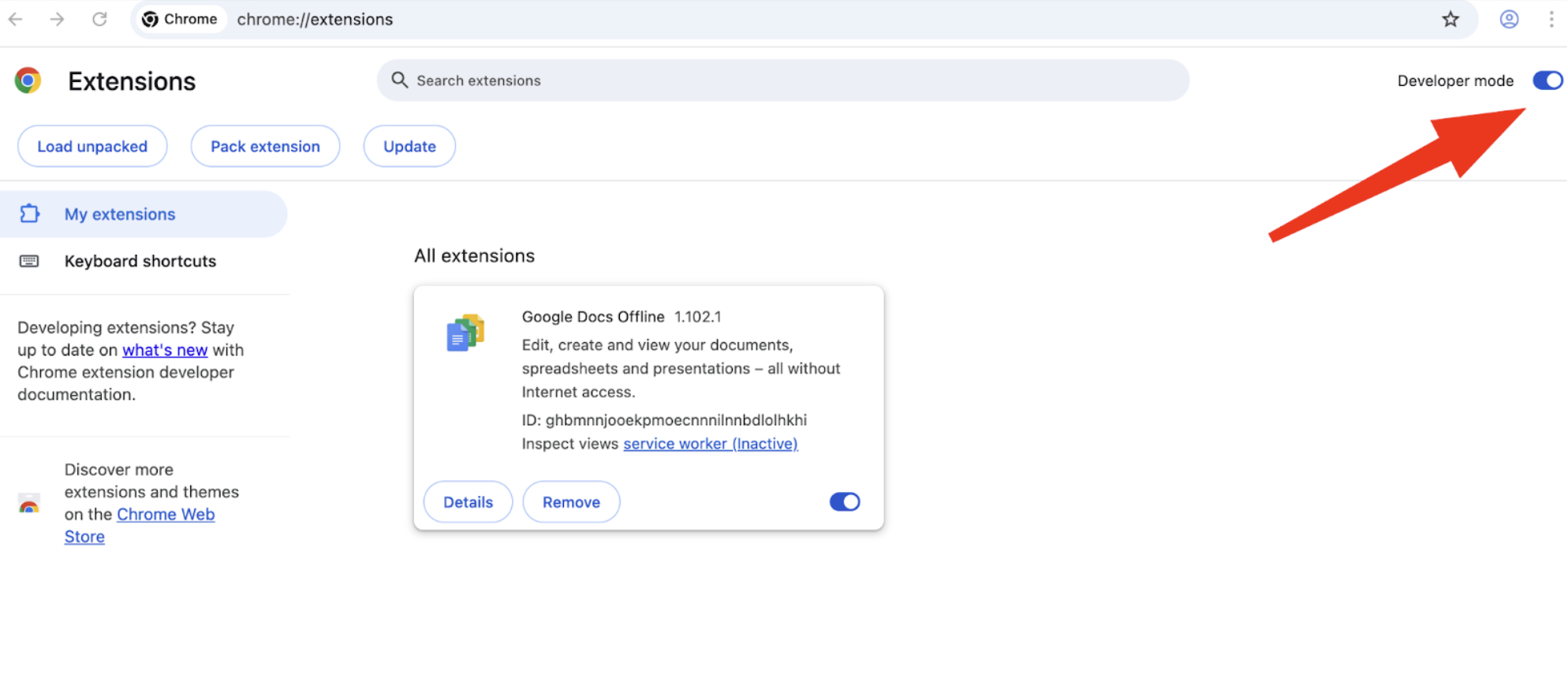The width and height of the screenshot is (1568, 689).
Task: Open the Chrome three-dot menu
Action: coord(1551,19)
